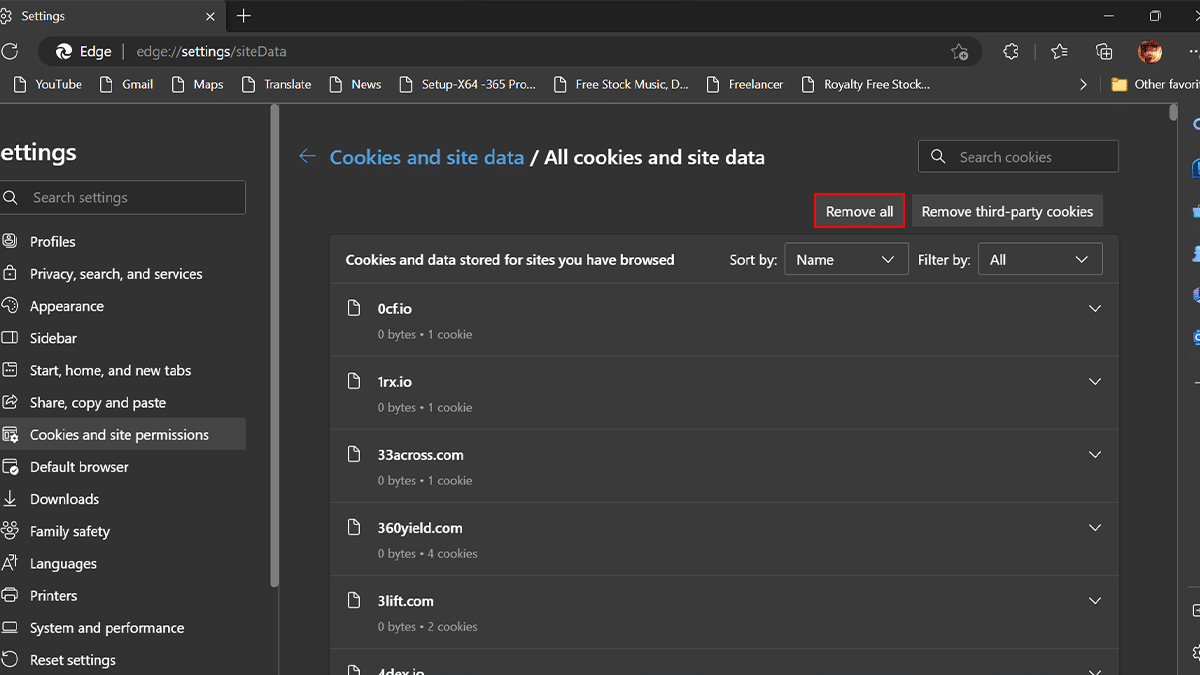Open System and performance settings
Screen dimensions: 1200x675
(107, 628)
